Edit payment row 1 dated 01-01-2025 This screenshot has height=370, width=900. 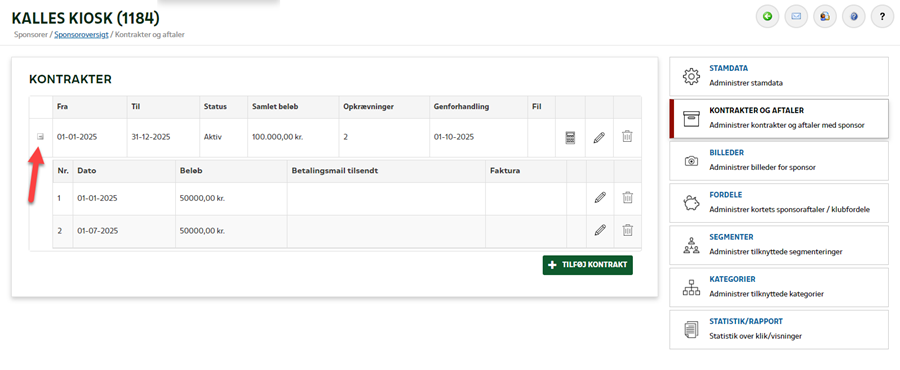click(600, 198)
